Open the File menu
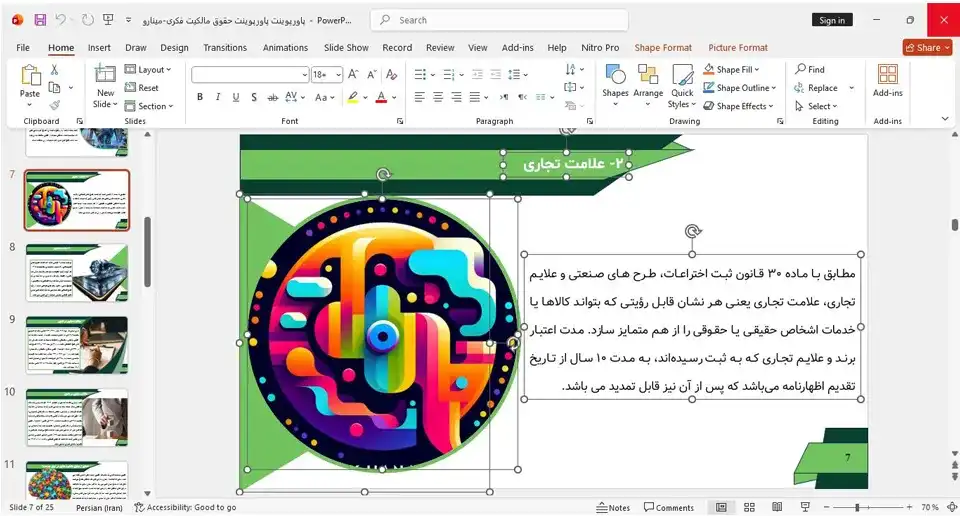Viewport: 960px width, 516px height. pos(23,48)
